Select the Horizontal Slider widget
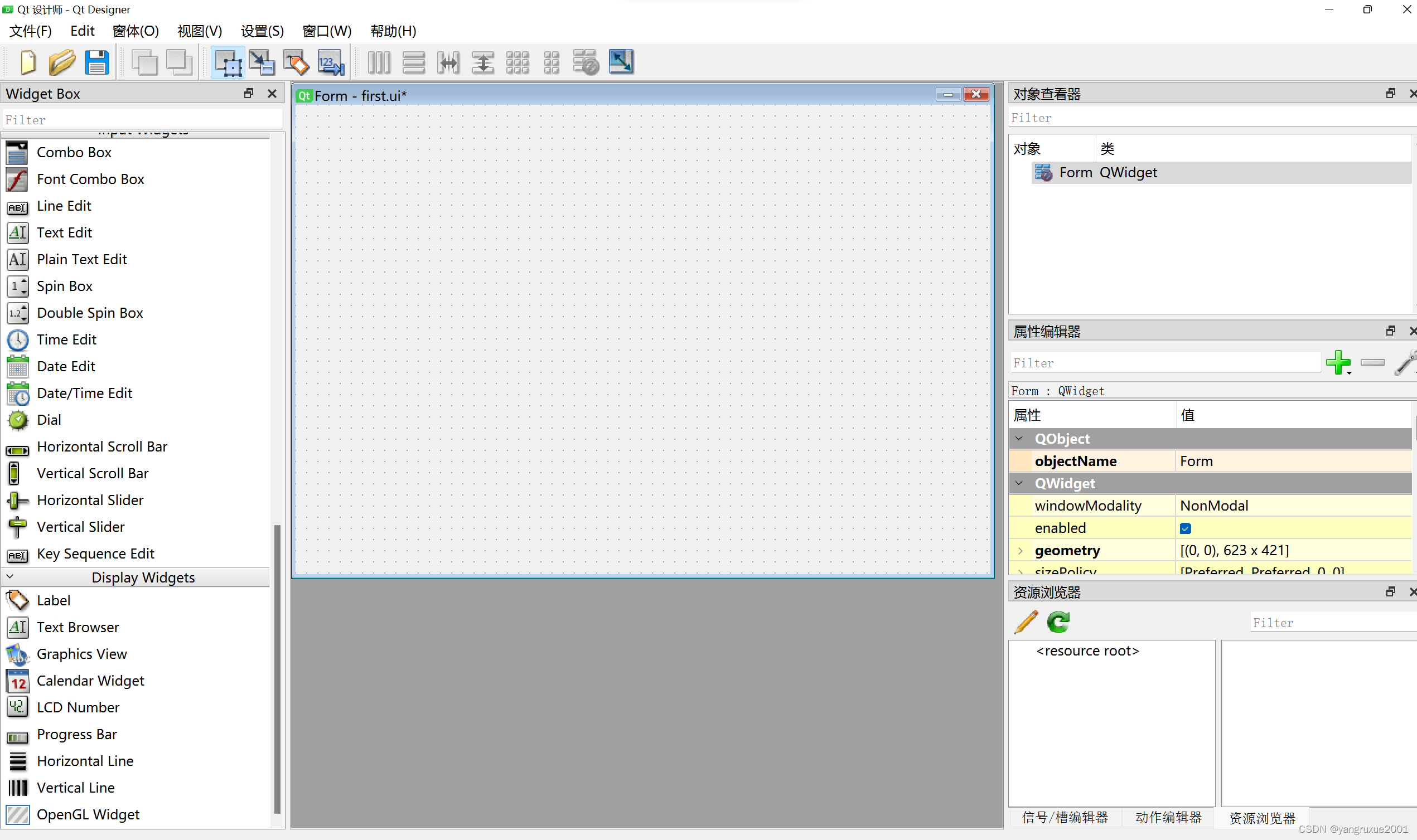The height and width of the screenshot is (840, 1417). pyautogui.click(x=89, y=500)
